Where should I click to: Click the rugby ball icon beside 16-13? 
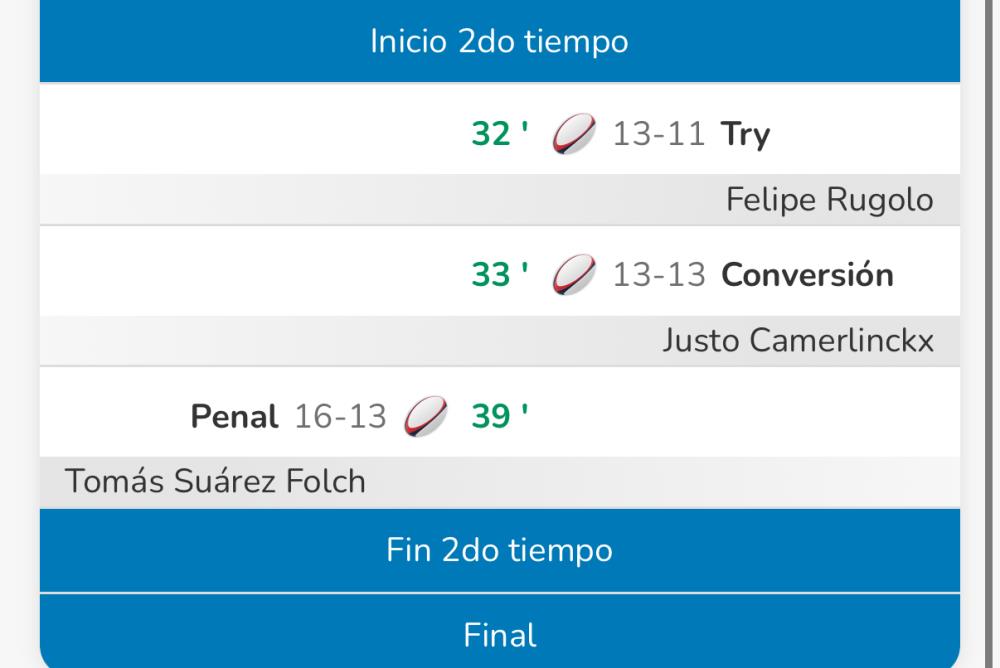tap(426, 417)
